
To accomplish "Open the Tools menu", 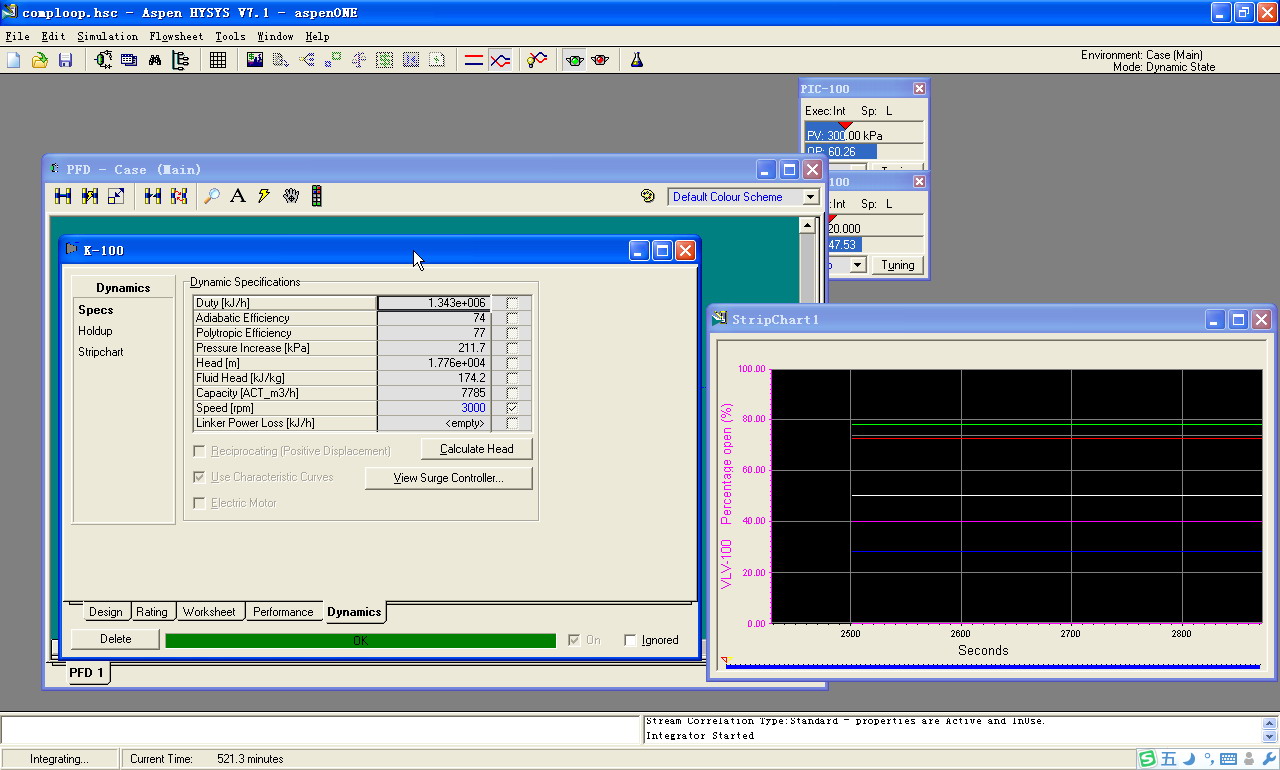I will click(x=230, y=36).
